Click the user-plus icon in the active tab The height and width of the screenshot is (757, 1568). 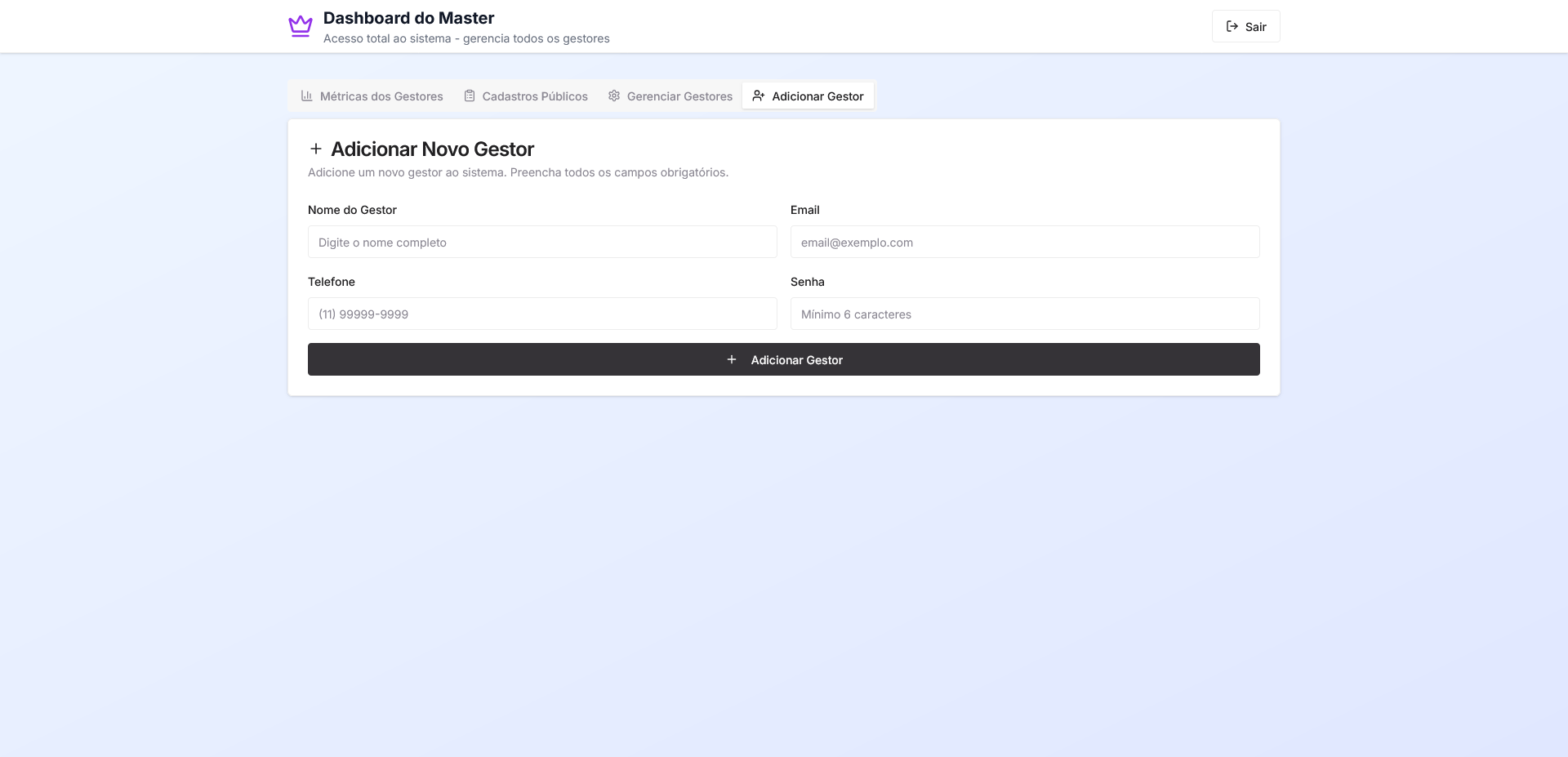point(759,96)
